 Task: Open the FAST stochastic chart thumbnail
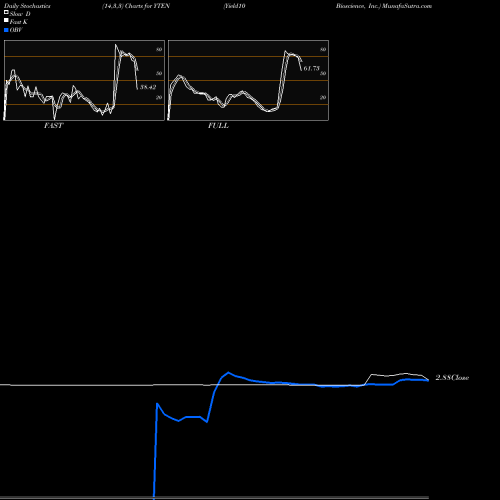point(84,80)
